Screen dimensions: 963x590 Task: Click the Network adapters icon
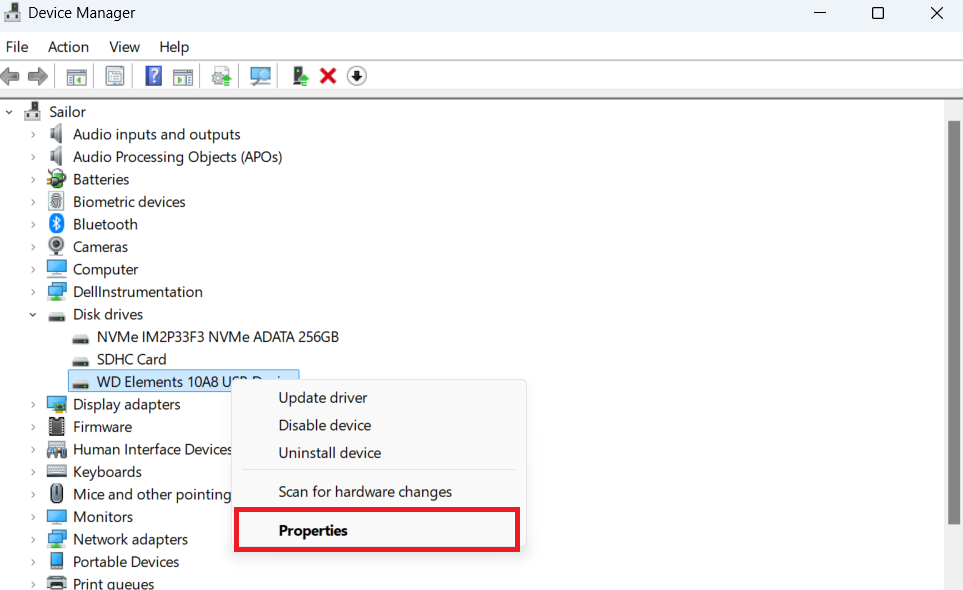click(x=57, y=539)
